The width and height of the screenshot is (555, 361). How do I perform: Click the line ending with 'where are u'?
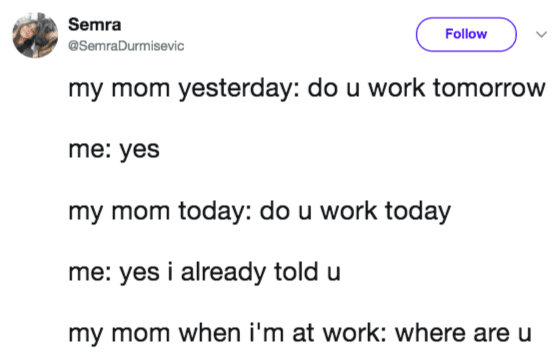300,333
